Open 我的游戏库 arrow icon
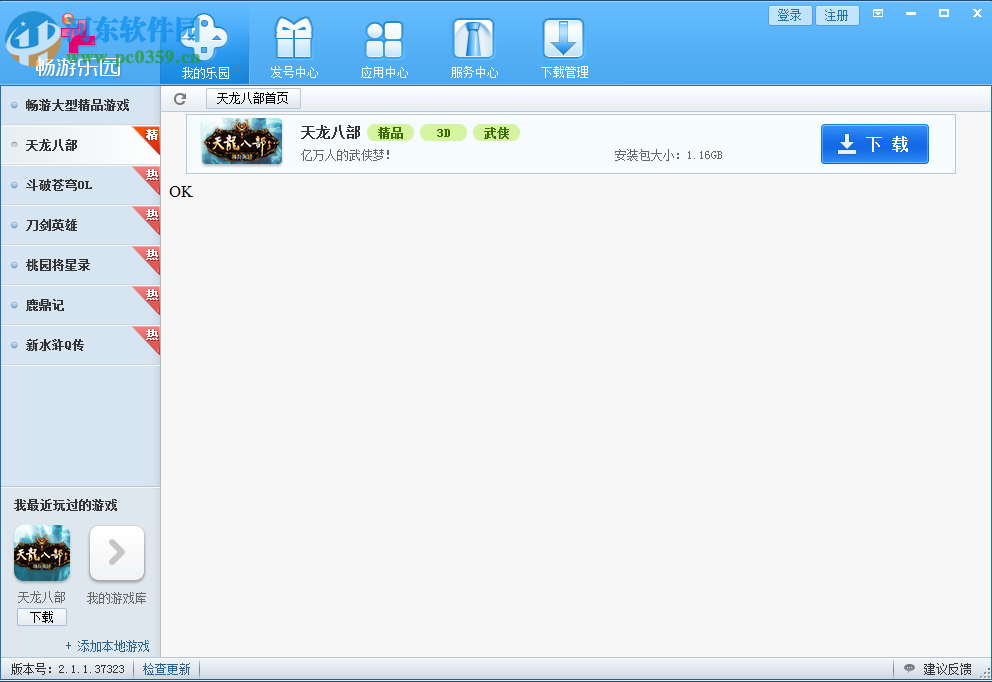Screen dimensions: 992x682 117,553
